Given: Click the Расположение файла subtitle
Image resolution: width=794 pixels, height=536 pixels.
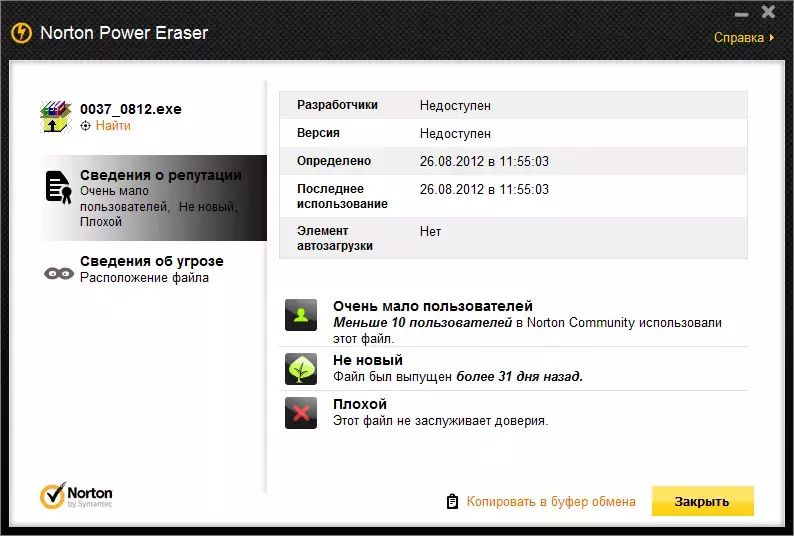Looking at the screenshot, I should [x=144, y=278].
